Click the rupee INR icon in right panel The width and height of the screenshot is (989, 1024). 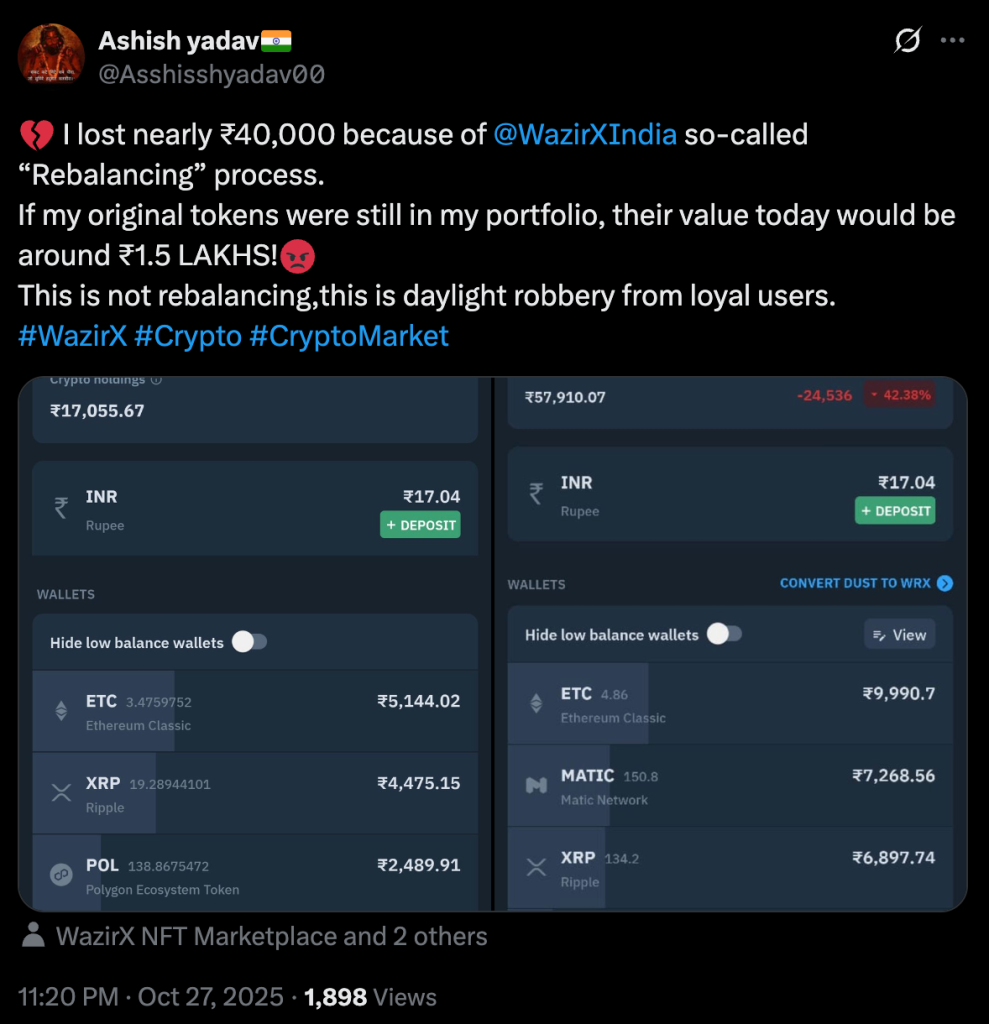pos(536,494)
